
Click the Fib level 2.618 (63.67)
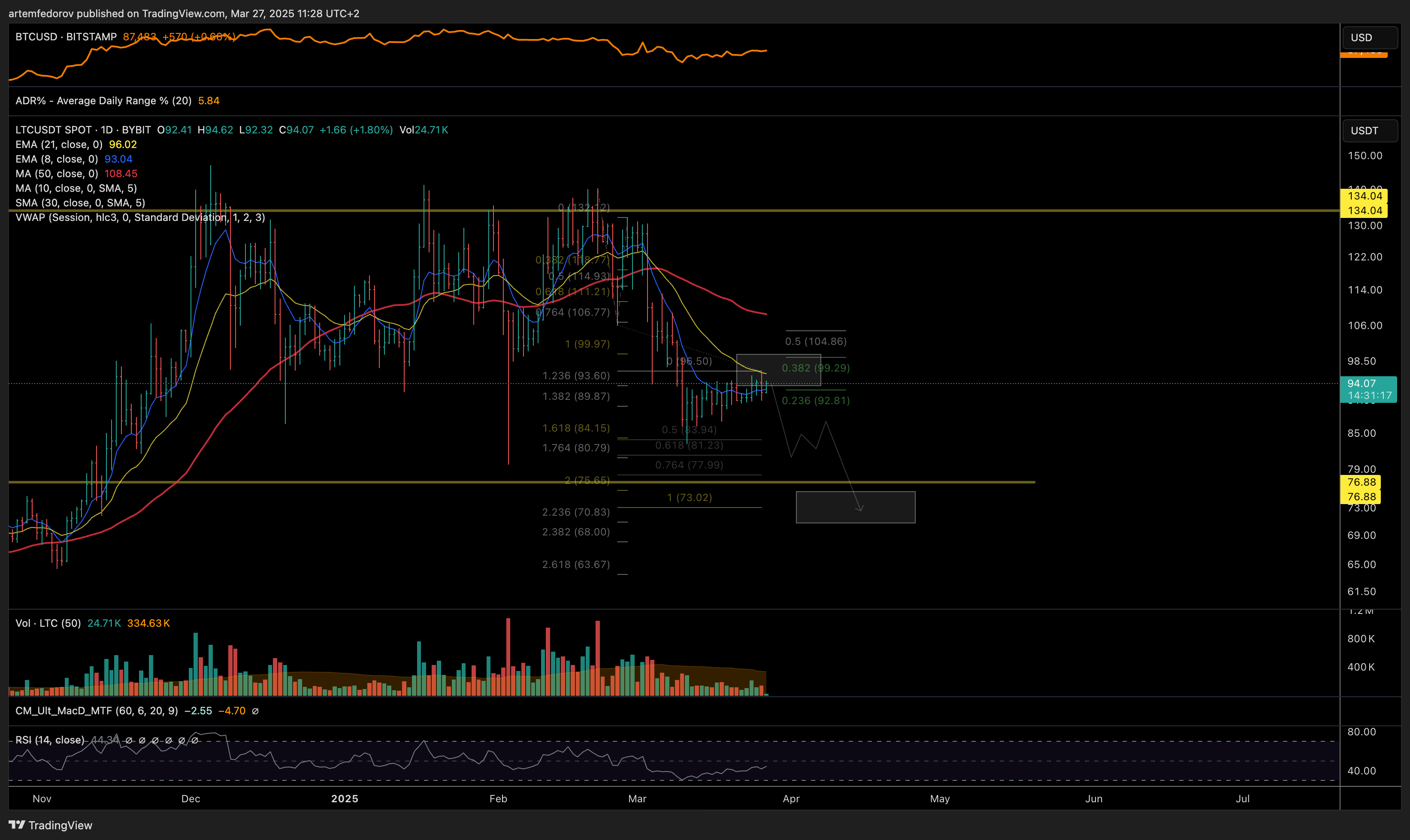(576, 564)
